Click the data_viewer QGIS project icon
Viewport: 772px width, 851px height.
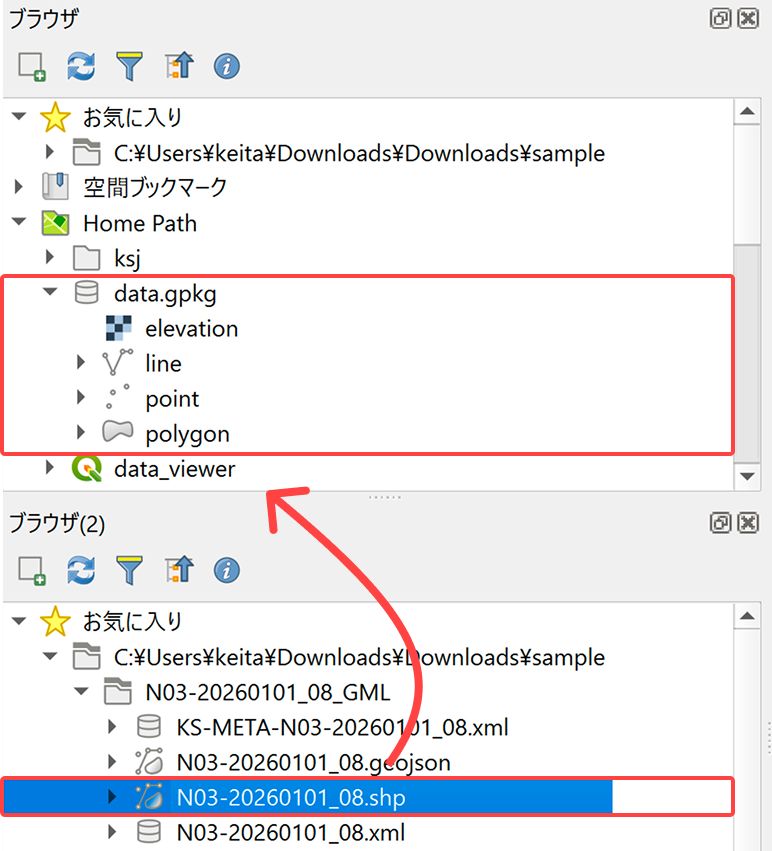pyautogui.click(x=87, y=468)
